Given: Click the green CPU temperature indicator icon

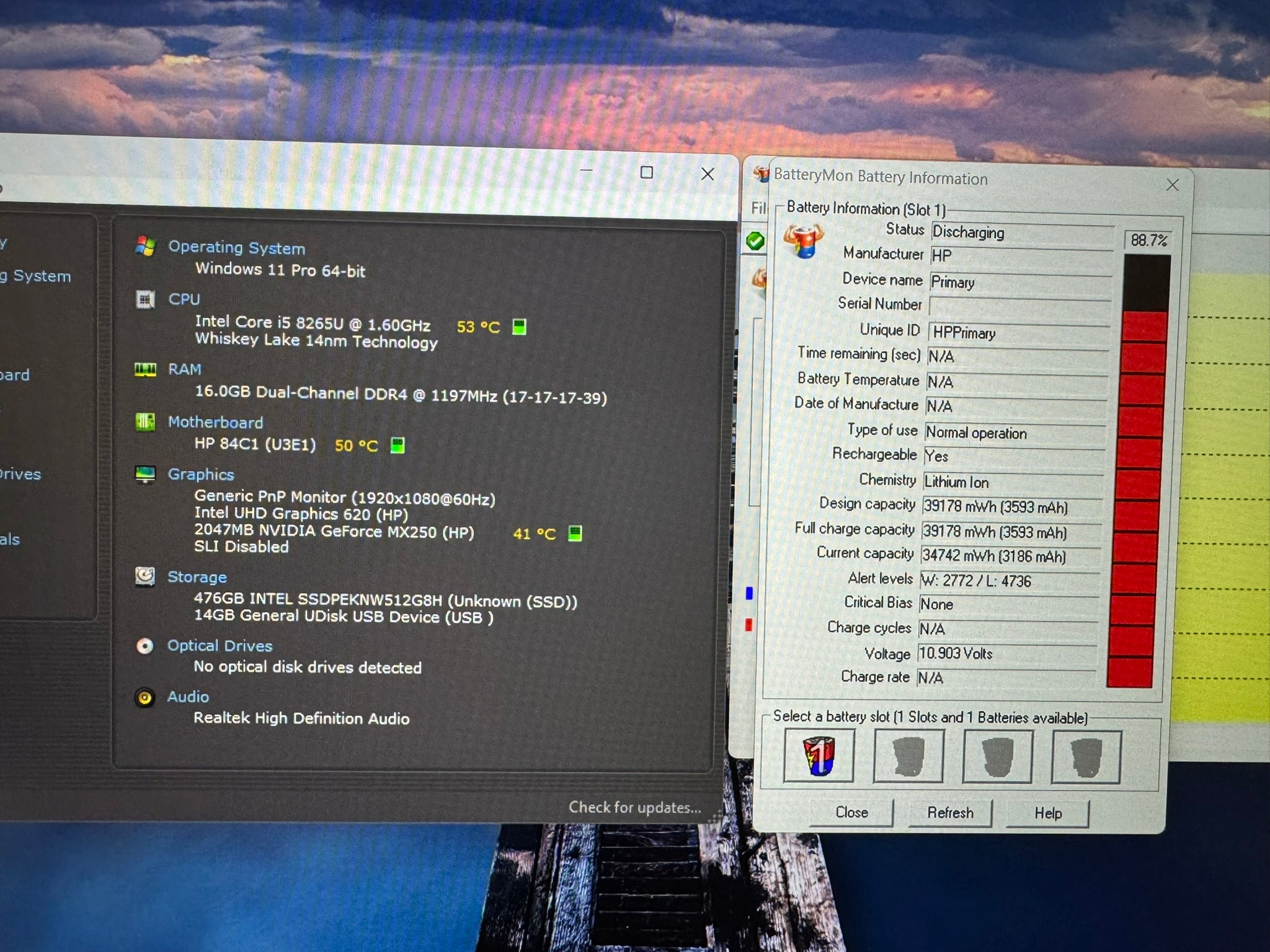Looking at the screenshot, I should 519,327.
